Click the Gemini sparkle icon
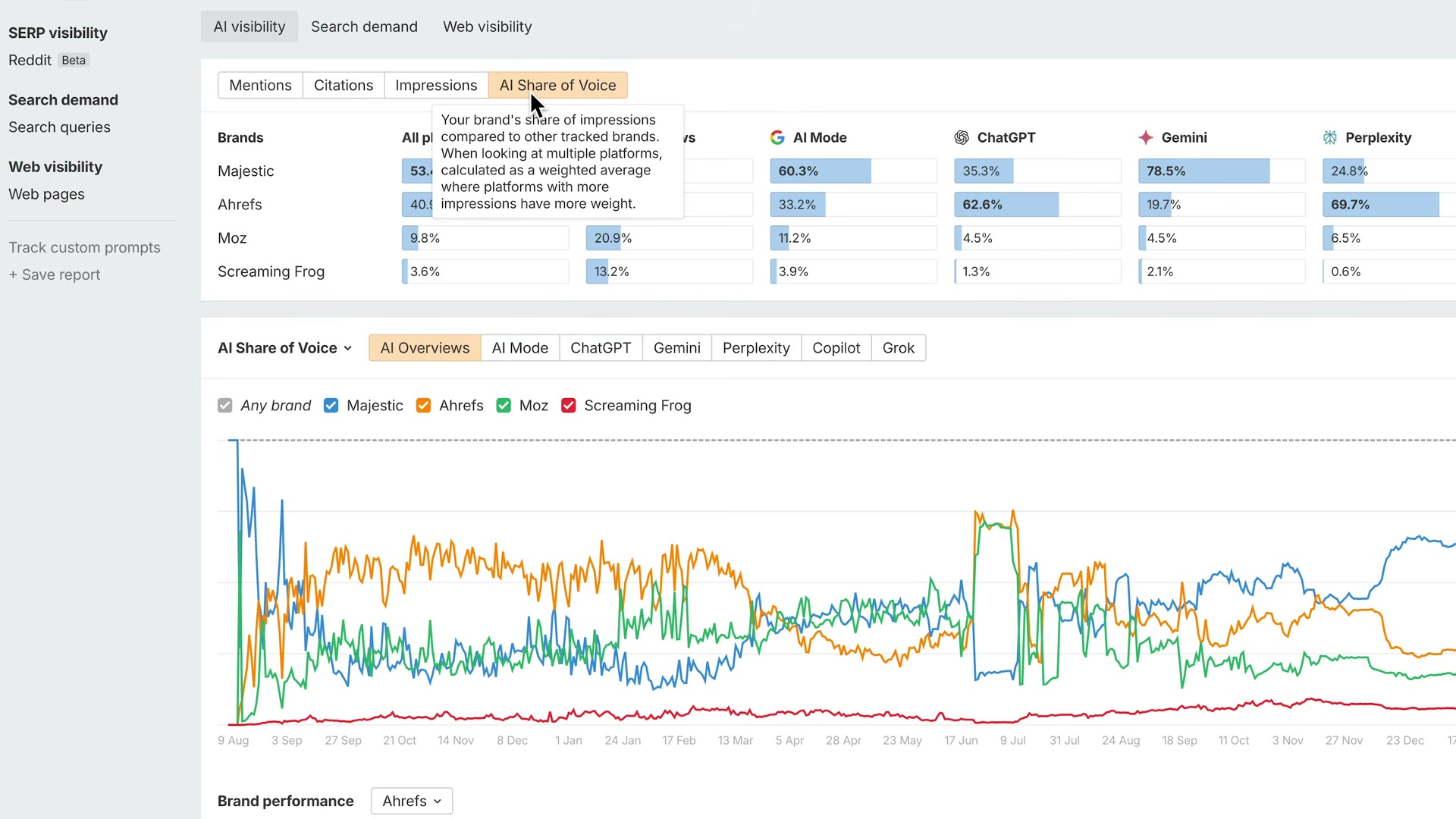Screen dimensions: 1456x819 click(1146, 137)
